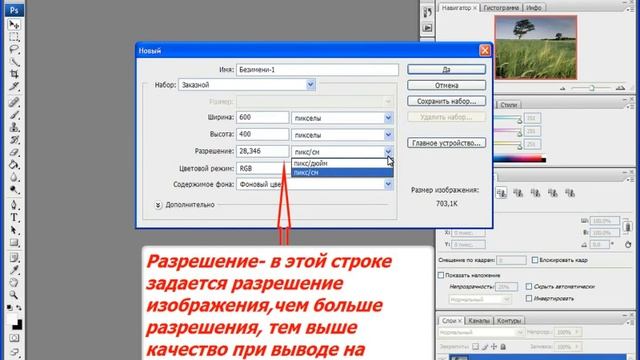
Task: Switch to the Контуры tab
Action: pos(509,321)
